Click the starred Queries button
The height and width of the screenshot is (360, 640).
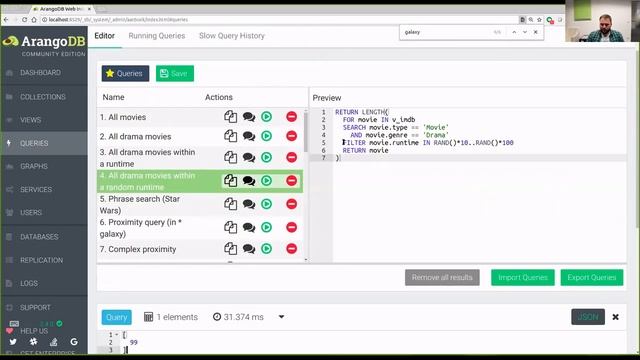pyautogui.click(x=125, y=73)
